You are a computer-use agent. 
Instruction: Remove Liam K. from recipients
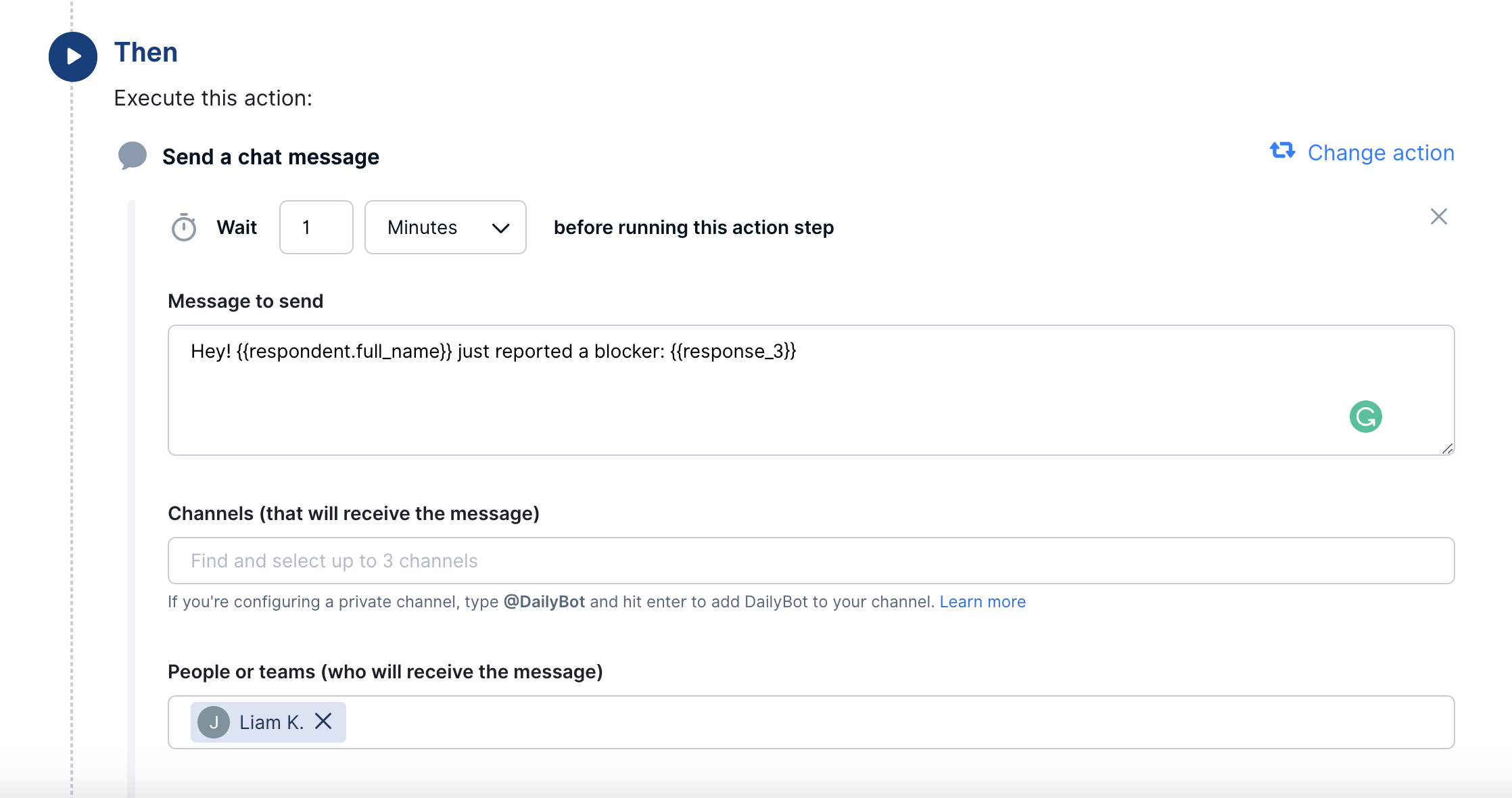(323, 722)
